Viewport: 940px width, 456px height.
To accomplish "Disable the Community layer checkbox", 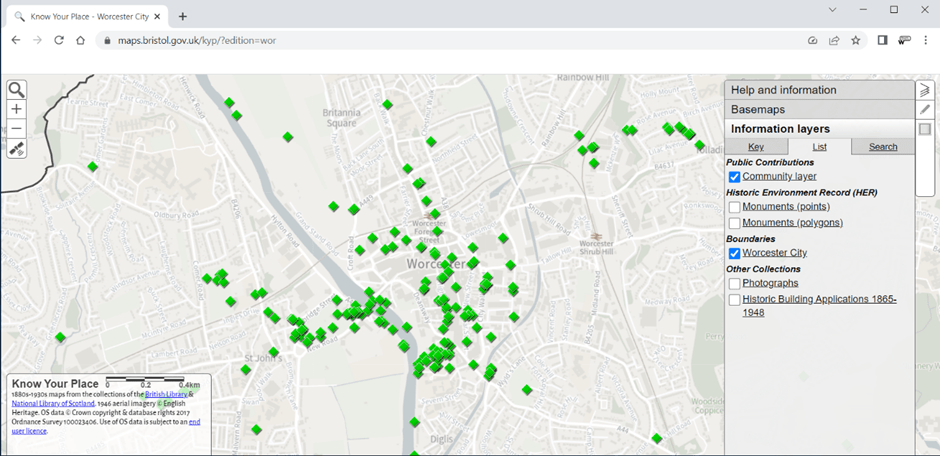I will pyautogui.click(x=734, y=177).
